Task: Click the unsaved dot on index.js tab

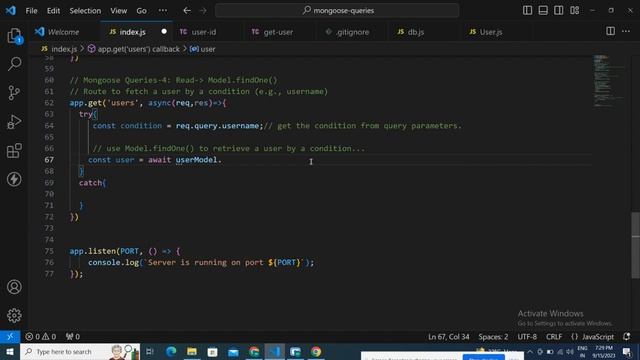Action: point(164,31)
